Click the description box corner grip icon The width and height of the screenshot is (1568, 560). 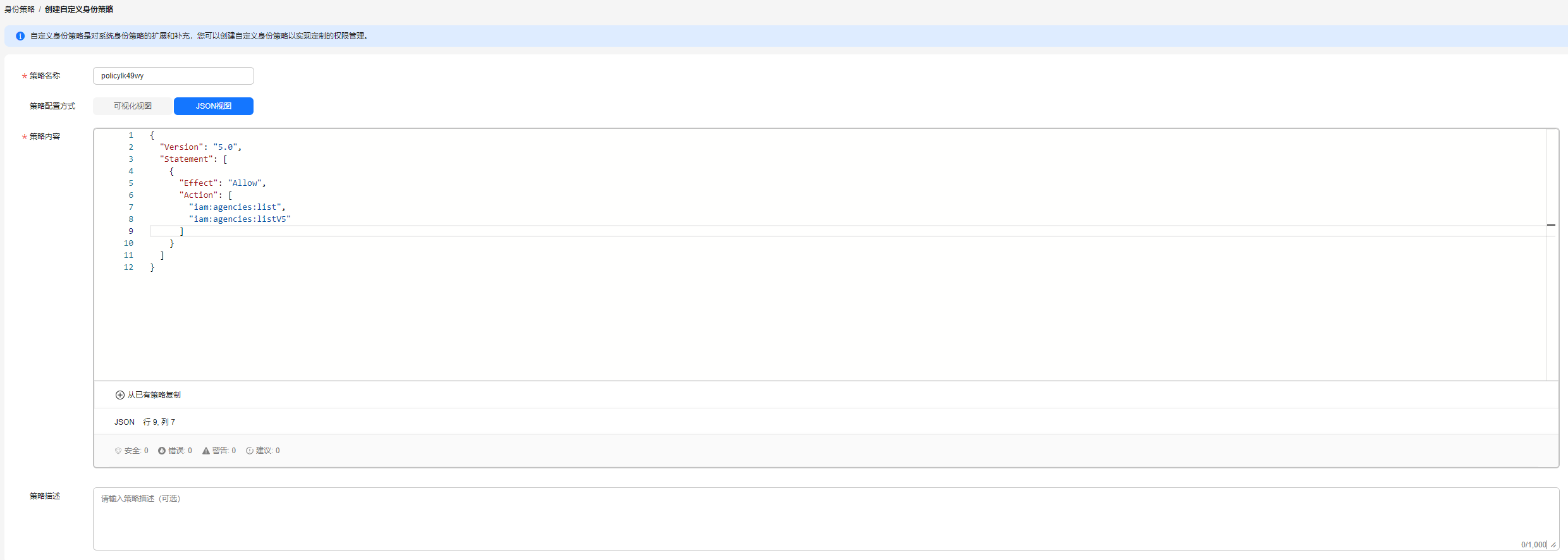tap(1553, 545)
